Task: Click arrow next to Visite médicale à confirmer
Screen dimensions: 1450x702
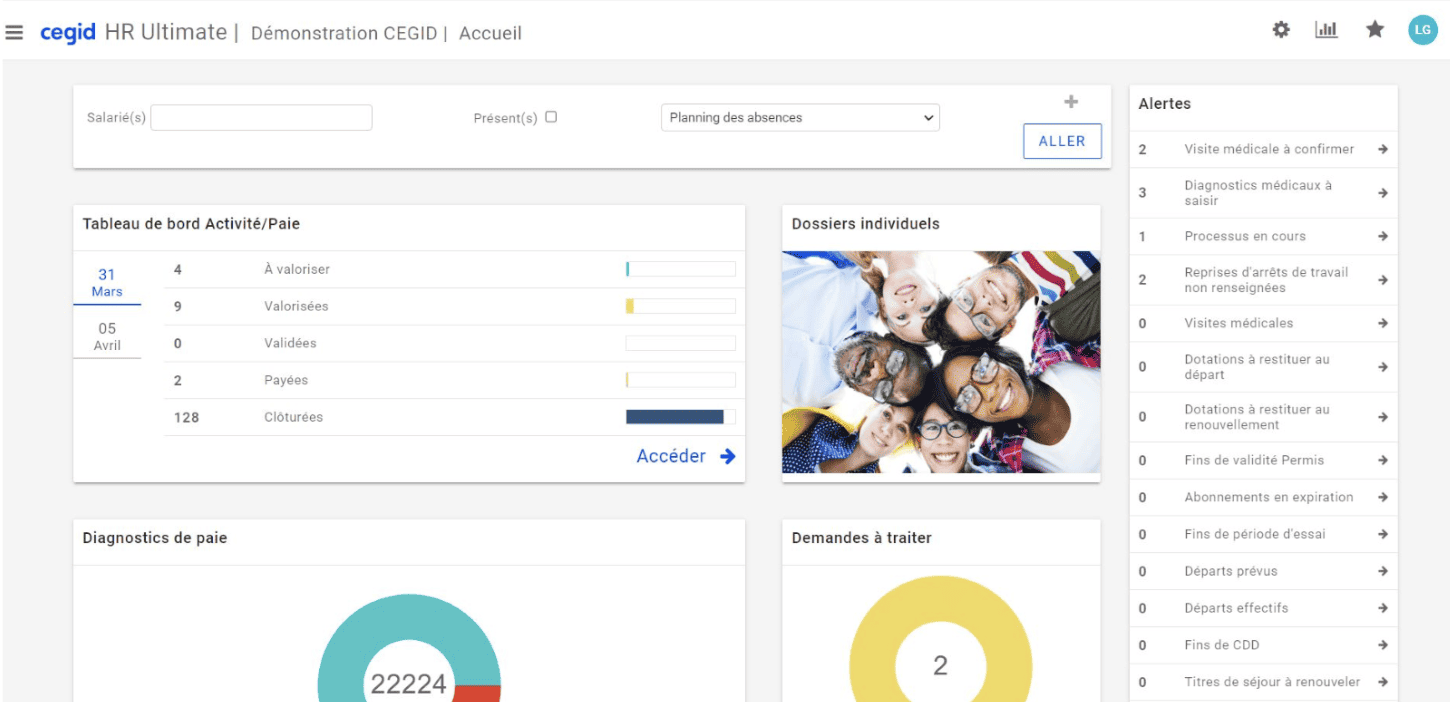Action: 1382,149
